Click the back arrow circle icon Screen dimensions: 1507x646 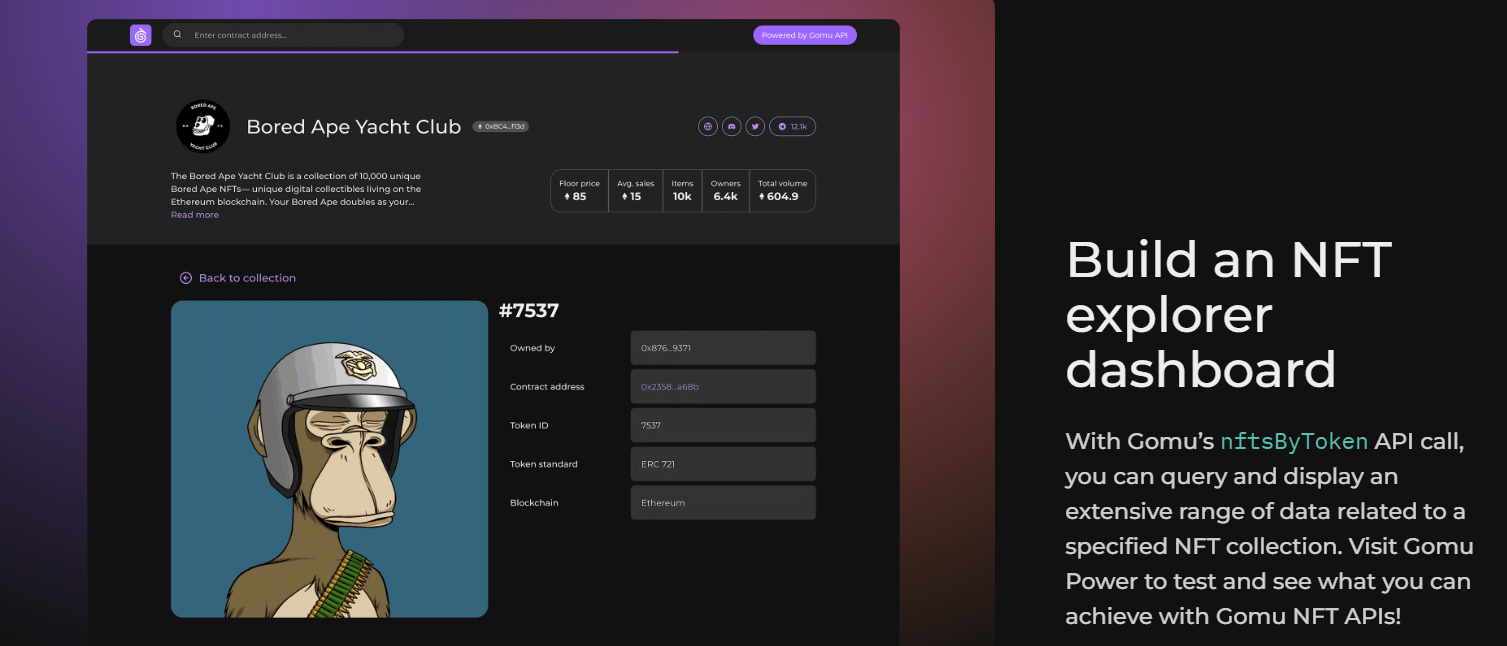(186, 278)
